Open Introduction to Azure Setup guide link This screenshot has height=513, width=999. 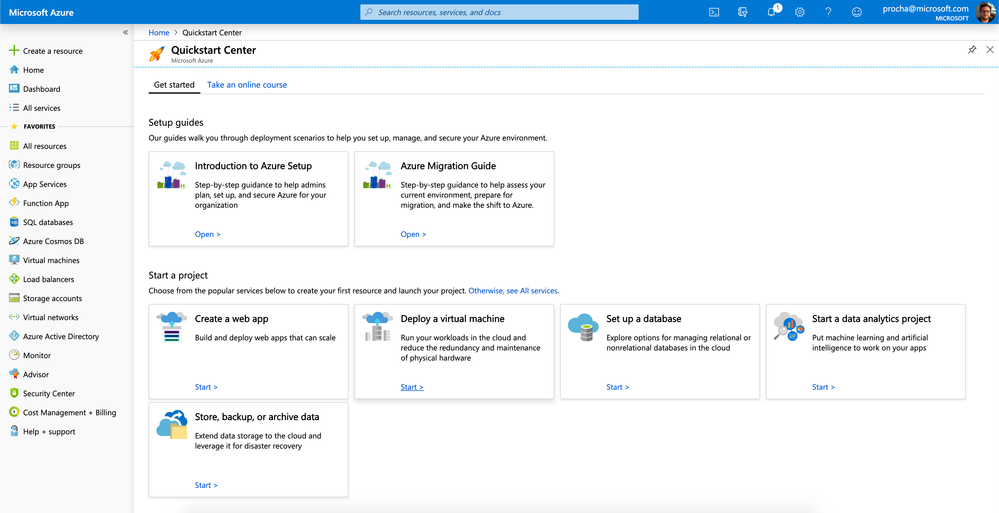click(208, 235)
